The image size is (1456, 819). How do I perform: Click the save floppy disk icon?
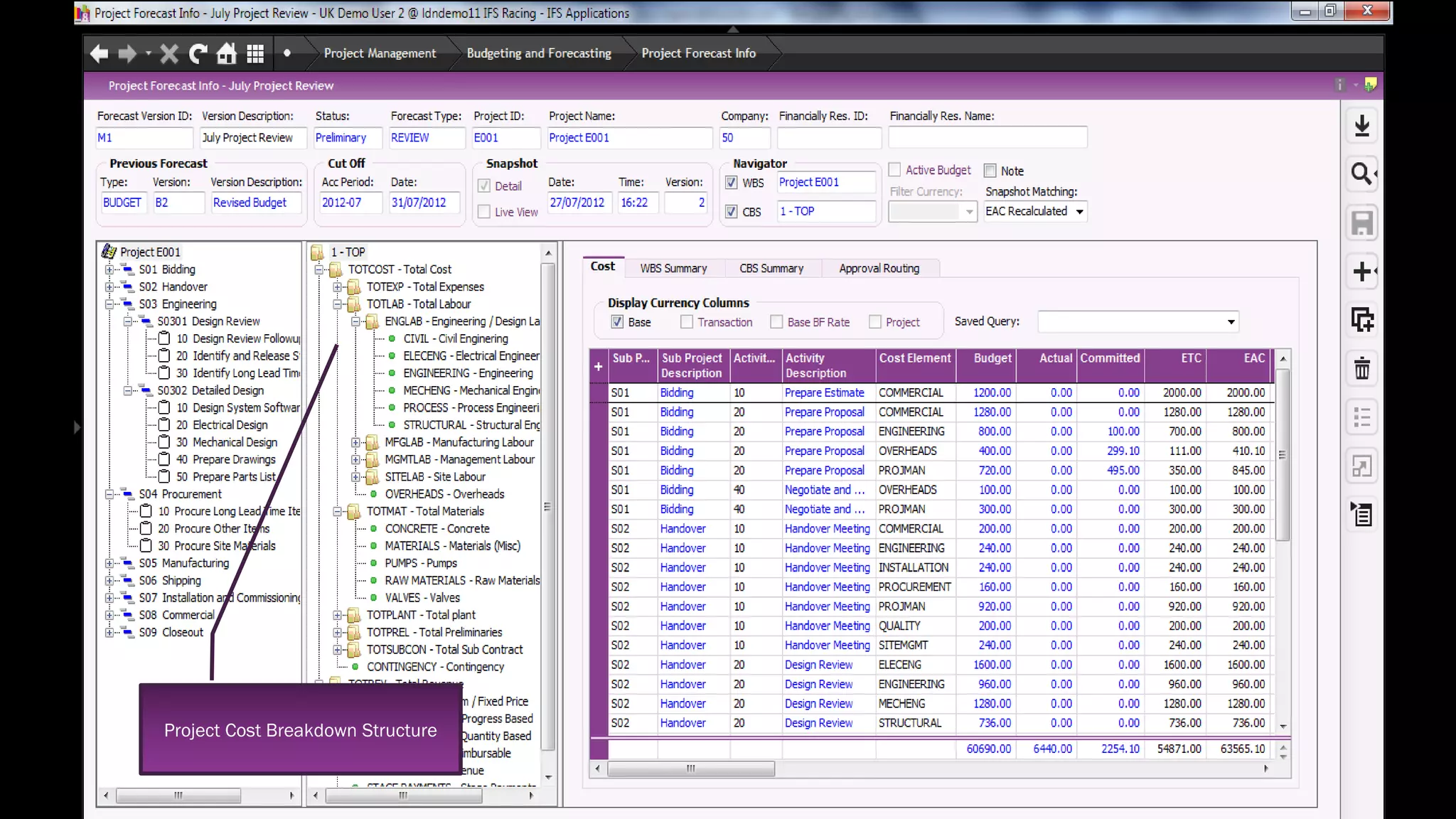pyautogui.click(x=1361, y=223)
